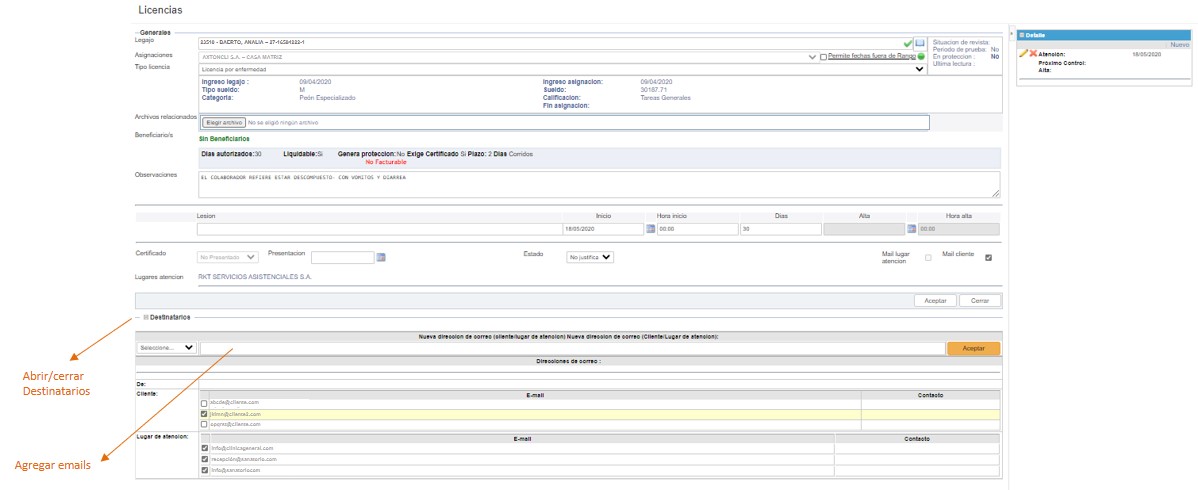Toggle the Mail cliente checkbox
The width and height of the screenshot is (1198, 490).
(x=988, y=258)
